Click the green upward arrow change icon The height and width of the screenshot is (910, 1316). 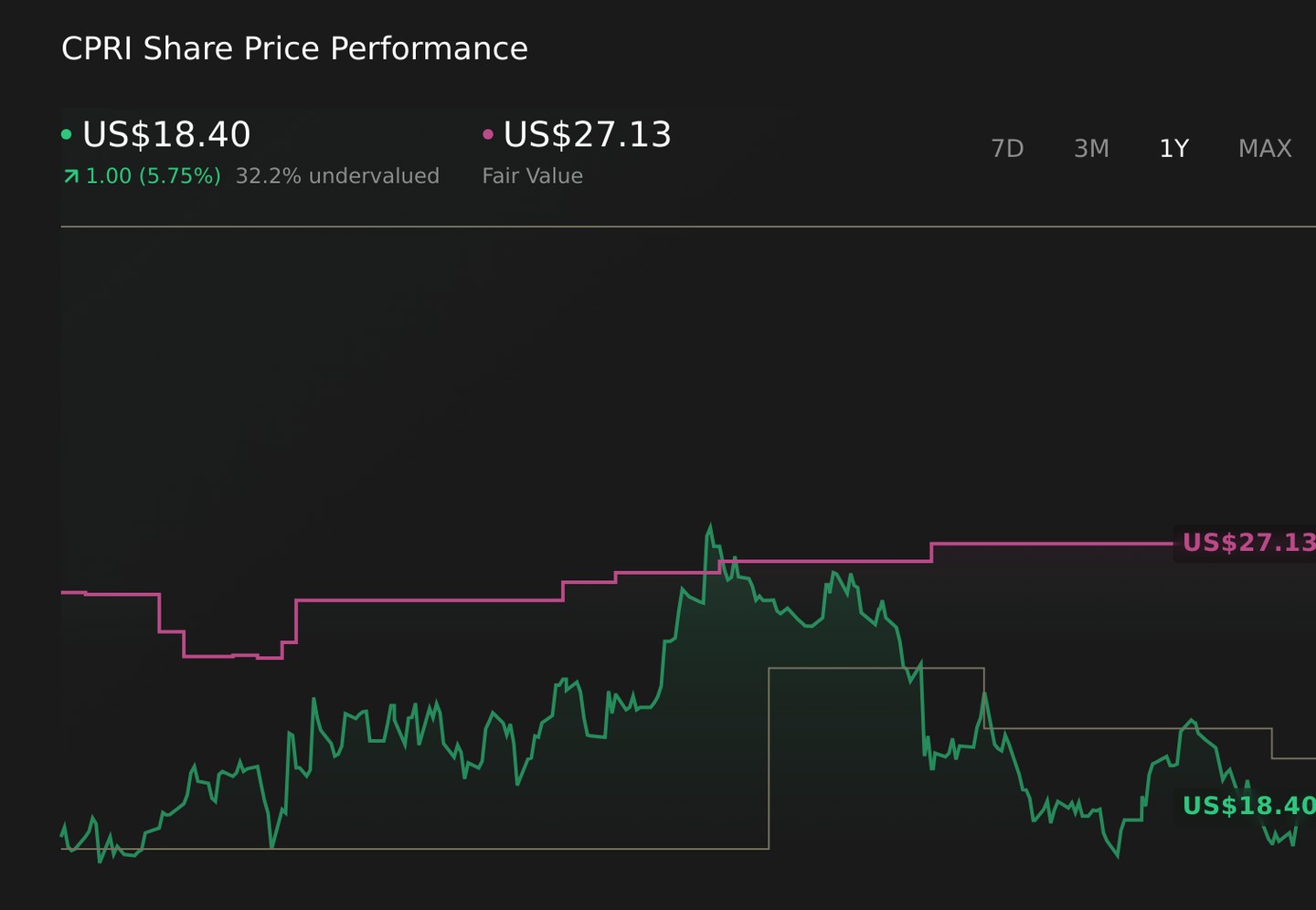pyautogui.click(x=70, y=176)
